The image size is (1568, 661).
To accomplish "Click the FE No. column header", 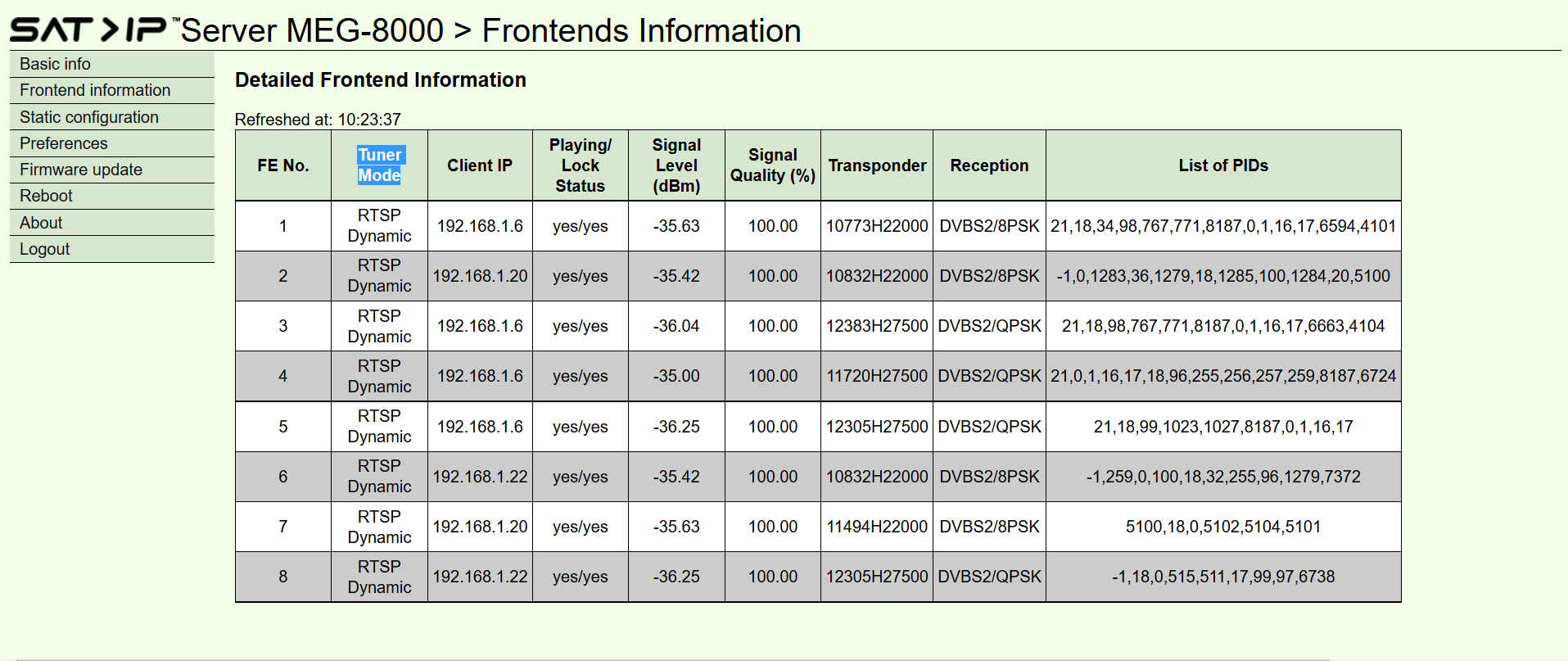I will pos(283,165).
